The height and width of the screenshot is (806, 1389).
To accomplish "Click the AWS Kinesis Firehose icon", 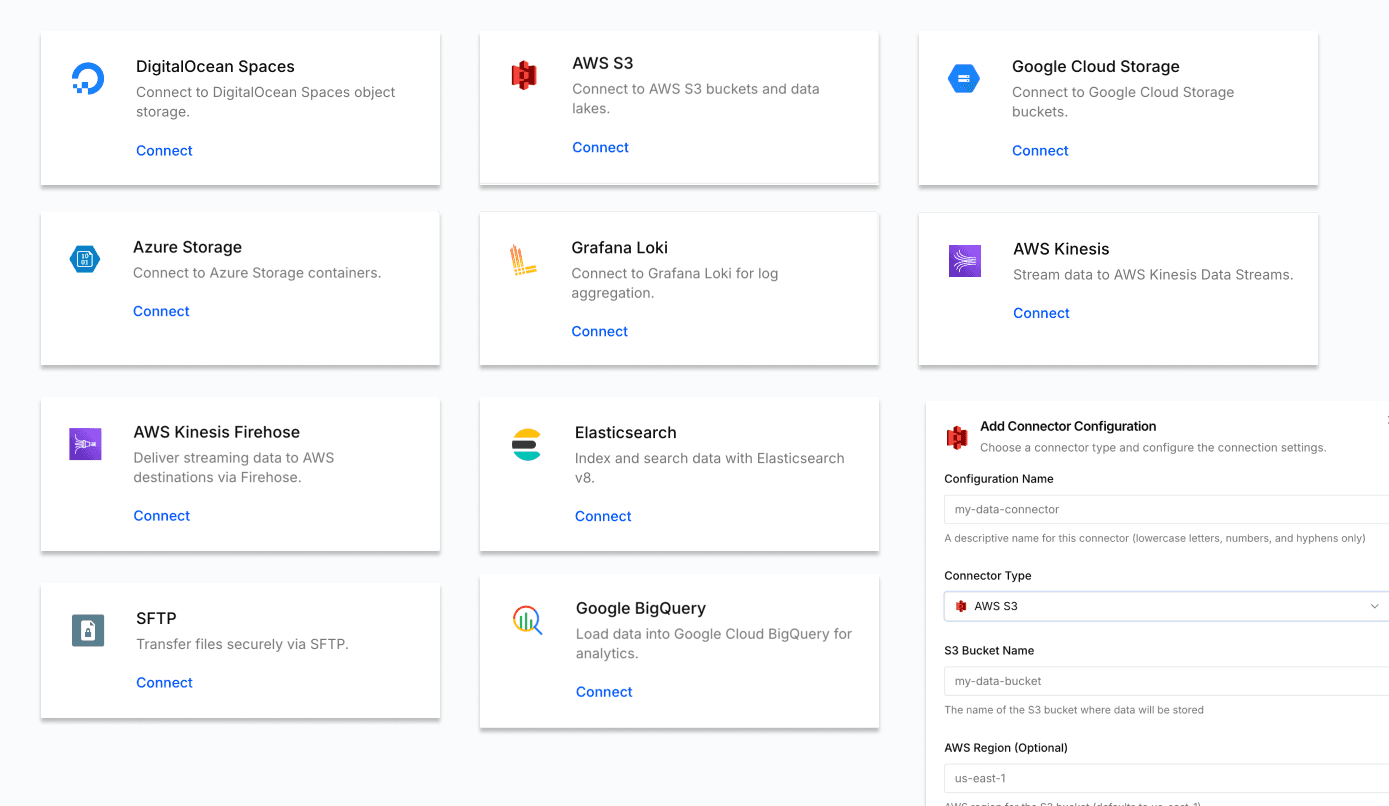I will coord(85,444).
